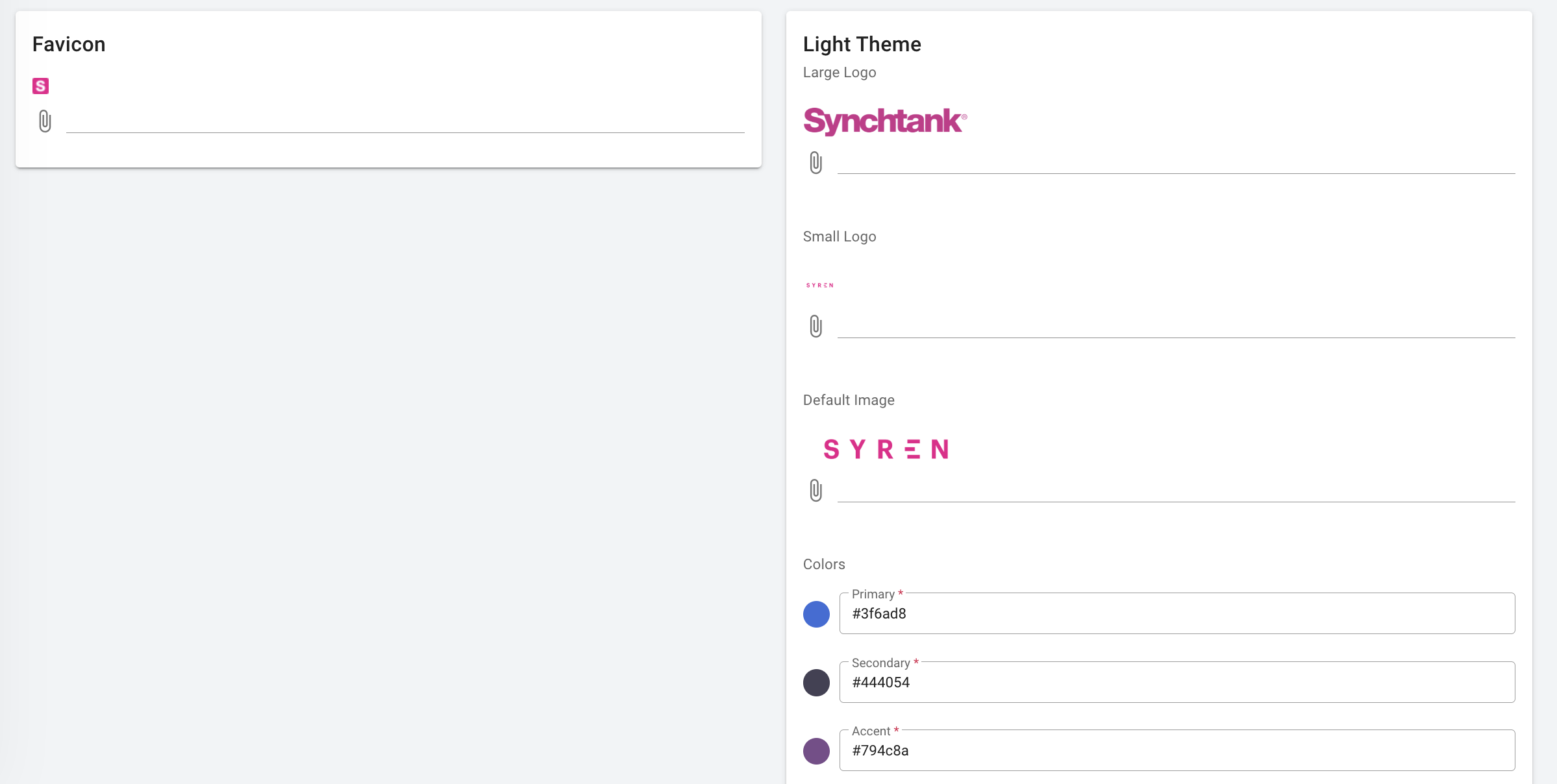Click the tiny SYREN small logo image

coord(819,285)
